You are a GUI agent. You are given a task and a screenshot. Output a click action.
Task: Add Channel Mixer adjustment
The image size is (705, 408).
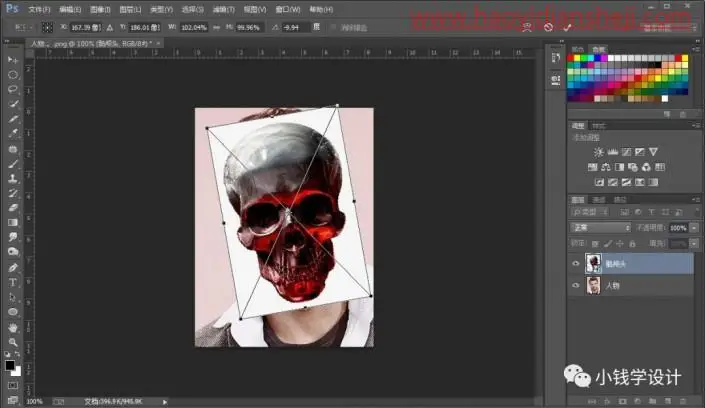point(646,167)
